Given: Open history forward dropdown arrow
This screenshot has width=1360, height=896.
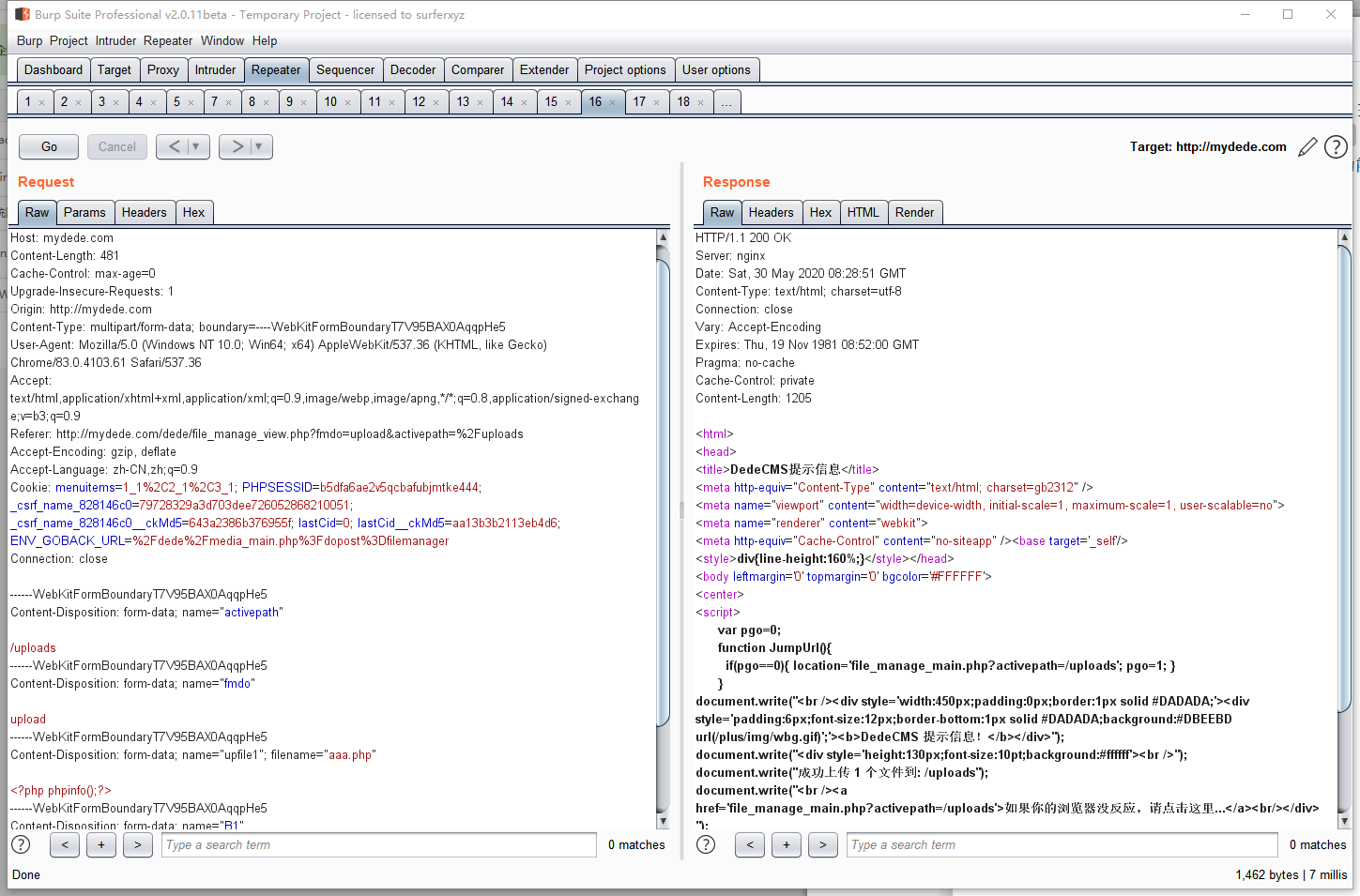Looking at the screenshot, I should pyautogui.click(x=259, y=146).
